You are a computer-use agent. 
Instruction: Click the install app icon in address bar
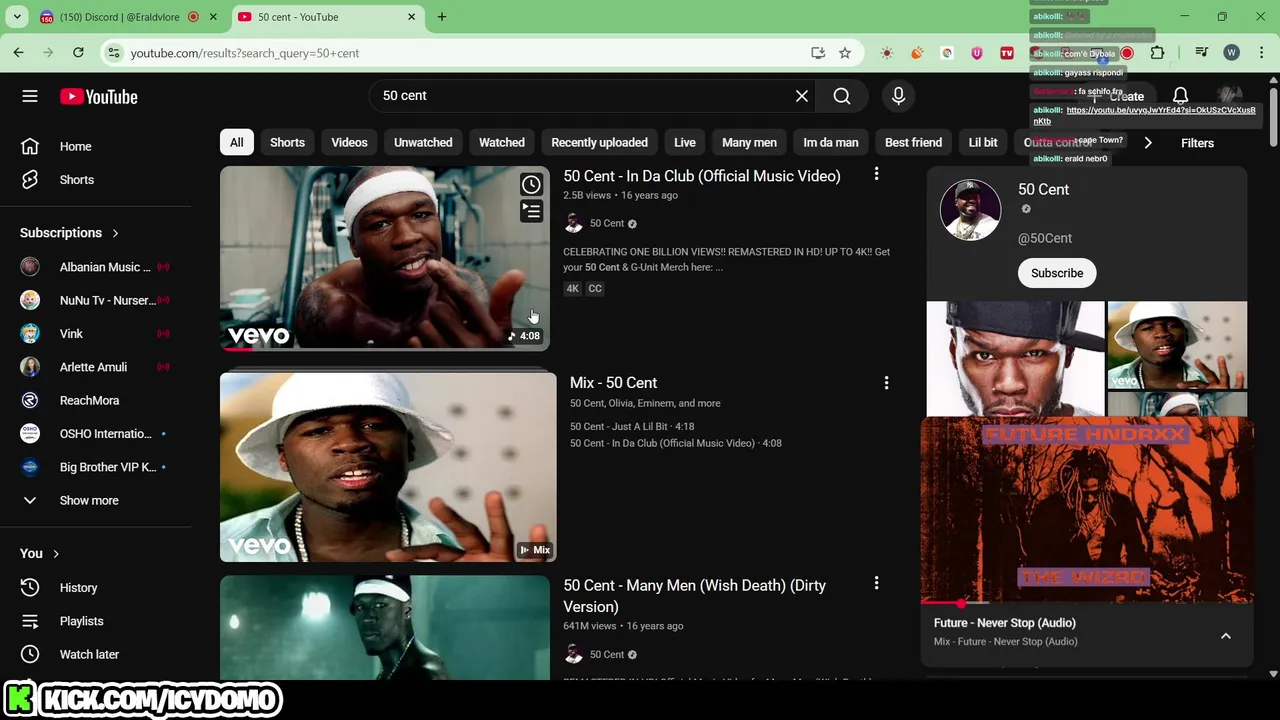[818, 53]
